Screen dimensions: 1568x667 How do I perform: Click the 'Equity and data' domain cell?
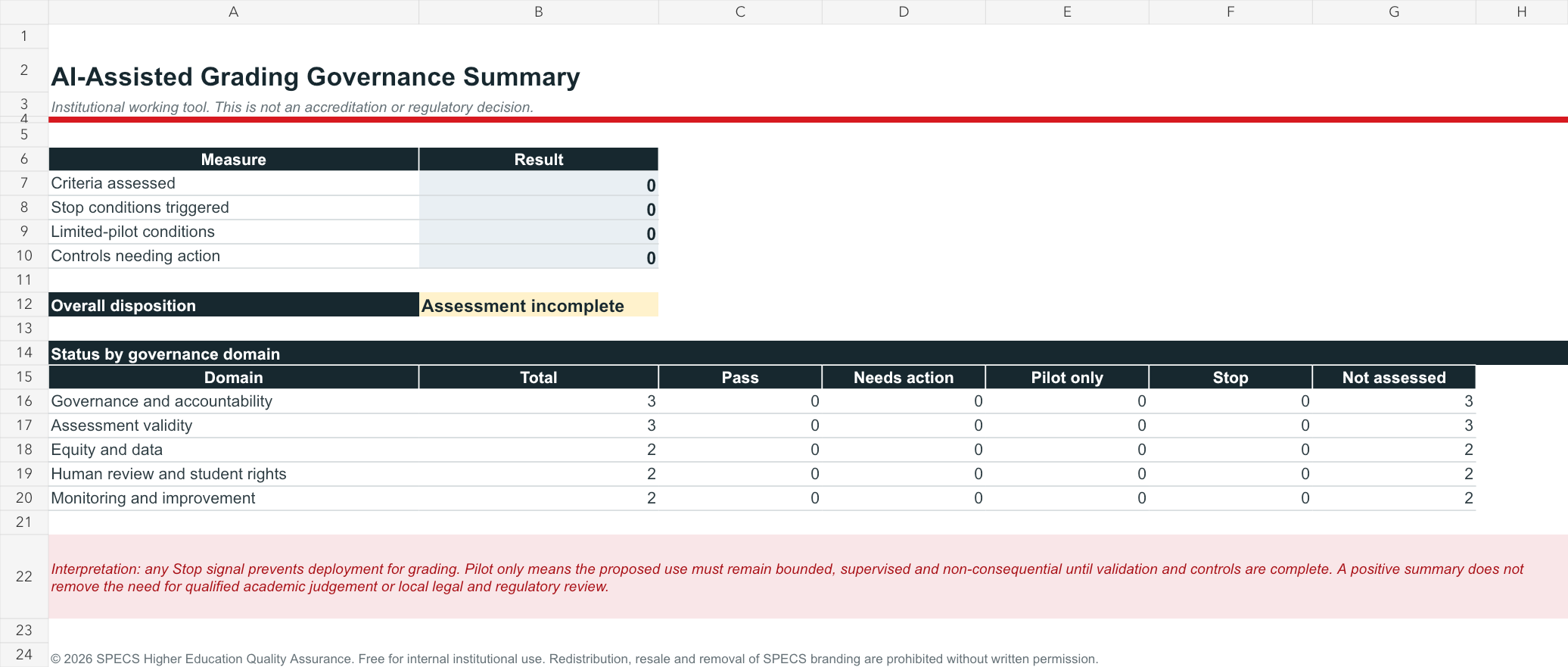(x=234, y=450)
